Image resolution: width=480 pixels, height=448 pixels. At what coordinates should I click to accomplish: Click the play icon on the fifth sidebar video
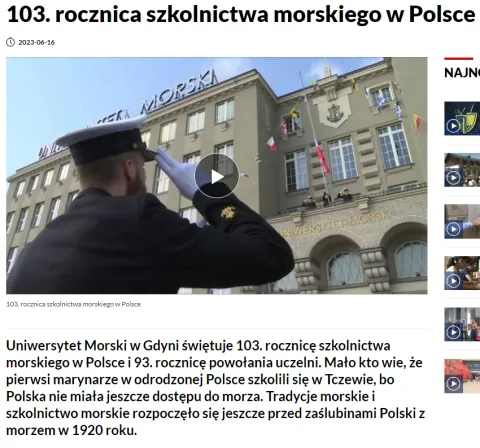pos(453,332)
